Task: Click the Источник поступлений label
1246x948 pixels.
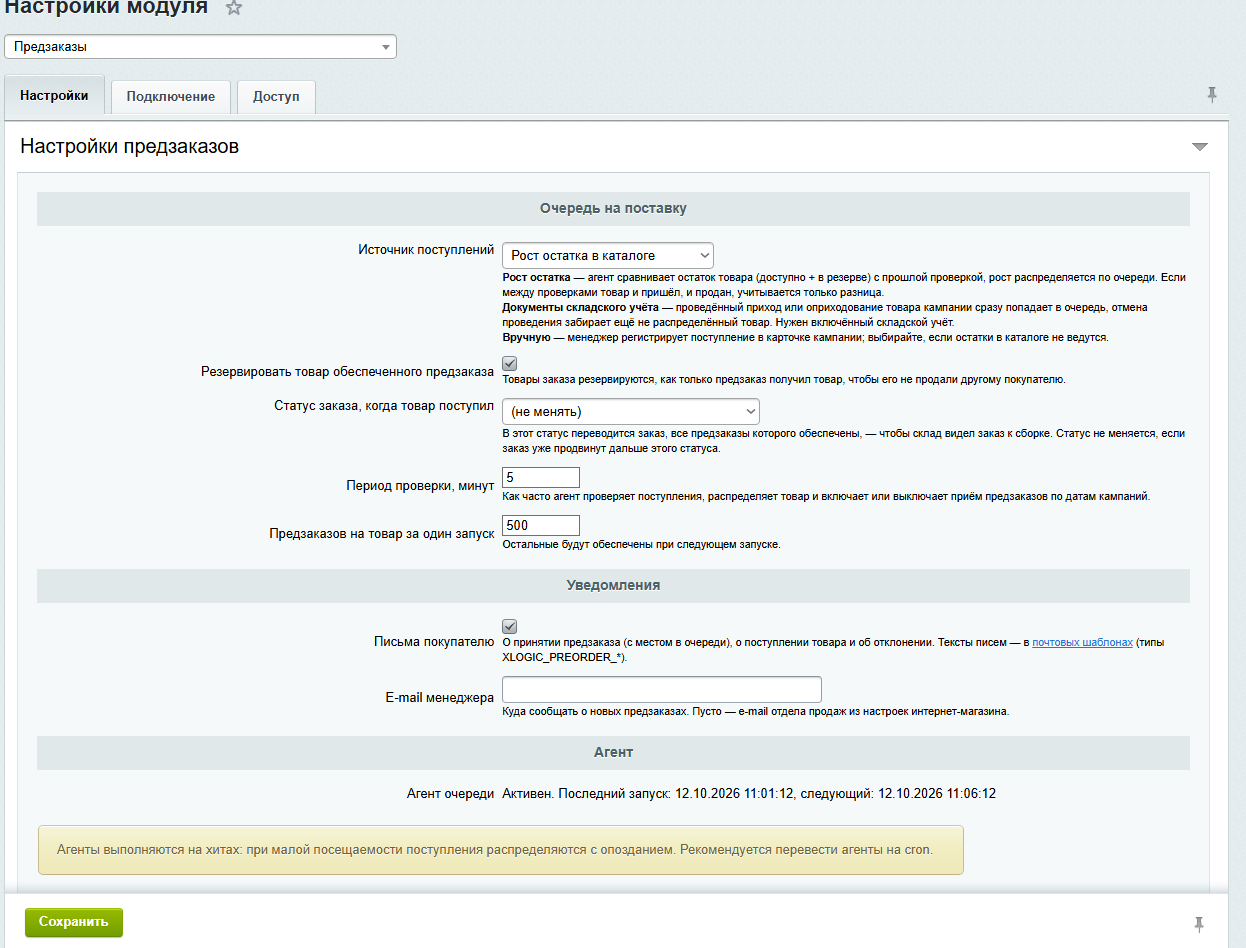Action: click(x=426, y=250)
